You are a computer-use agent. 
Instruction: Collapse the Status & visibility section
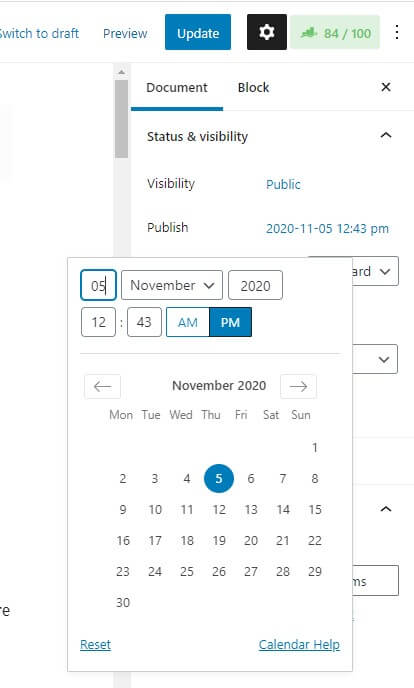pyautogui.click(x=386, y=135)
